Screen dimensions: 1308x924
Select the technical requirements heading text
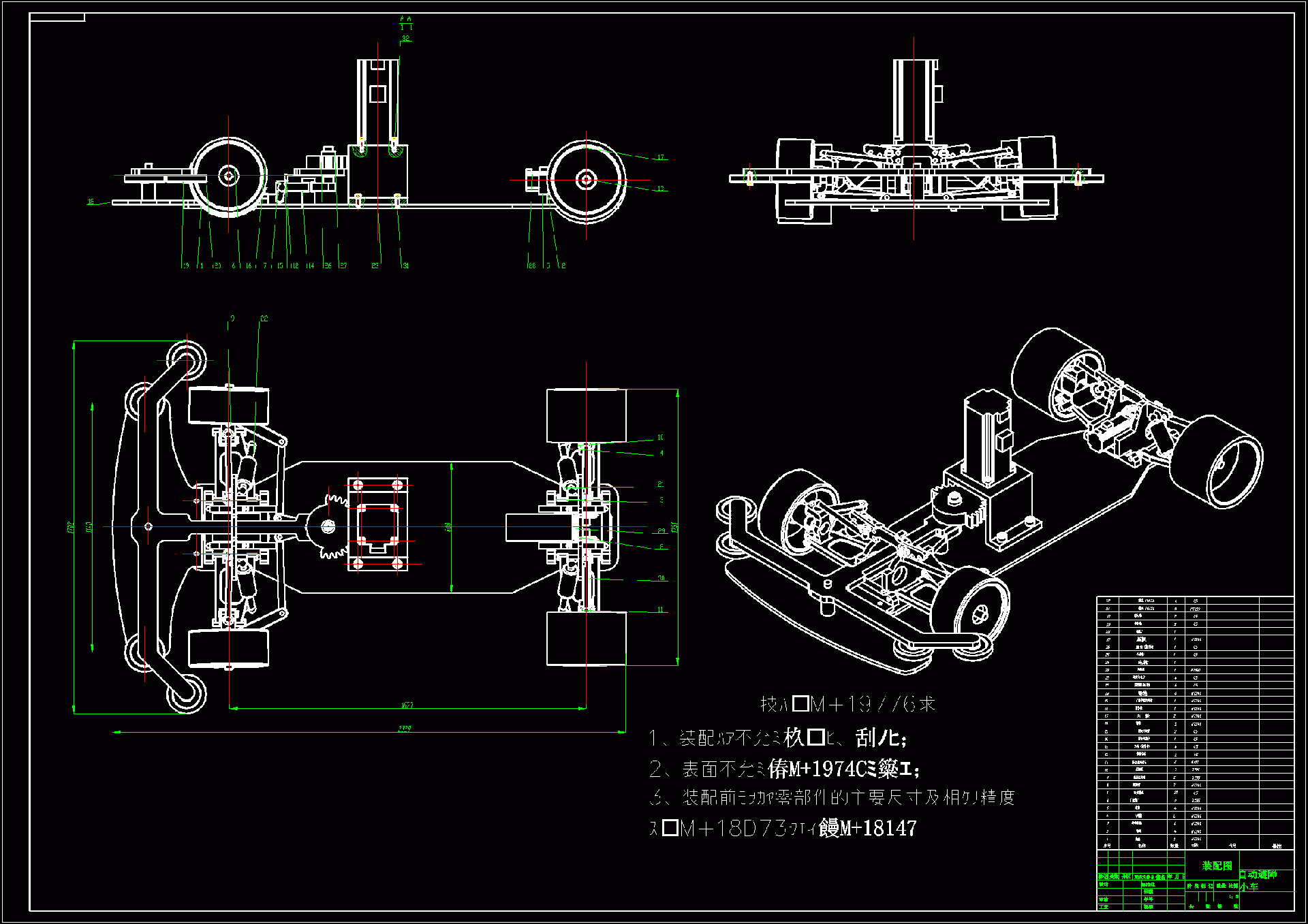(847, 704)
